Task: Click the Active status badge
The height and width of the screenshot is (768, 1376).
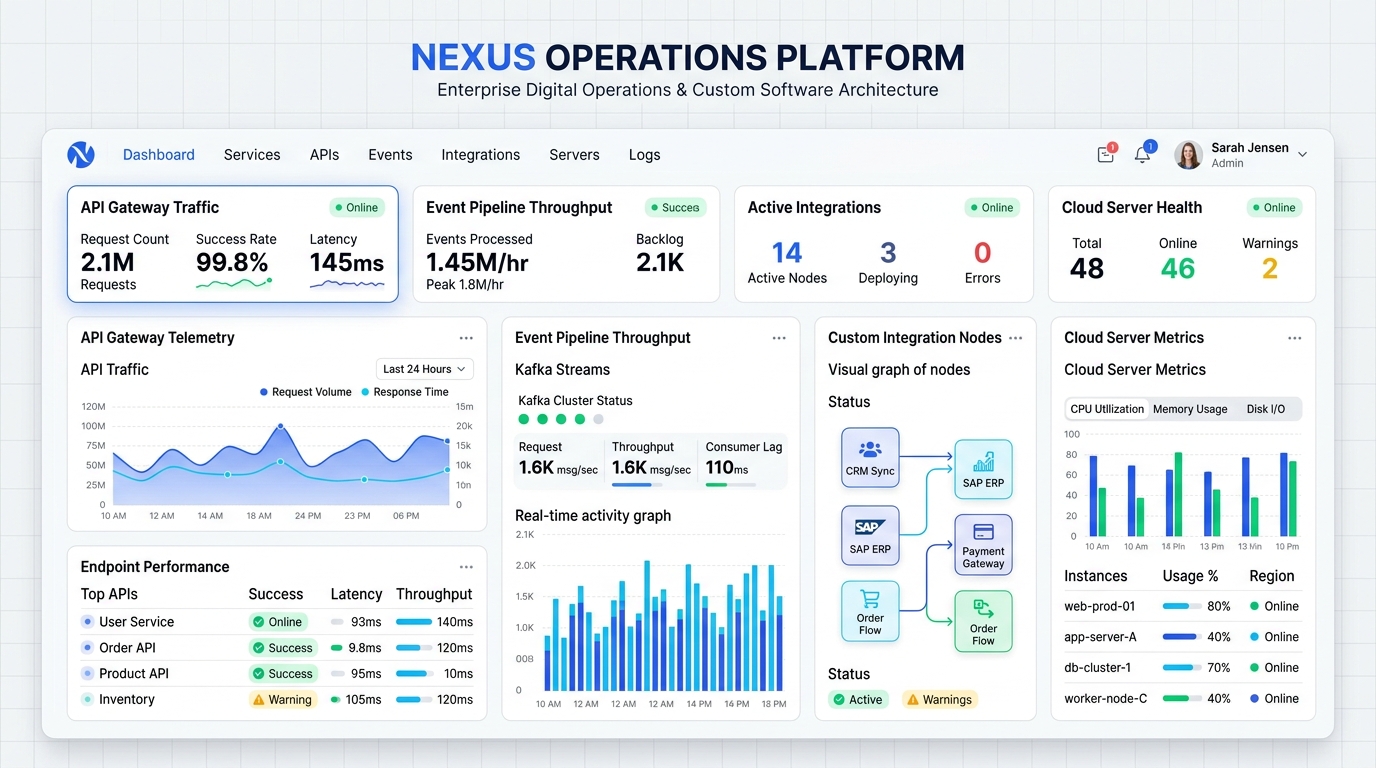Action: [x=858, y=700]
